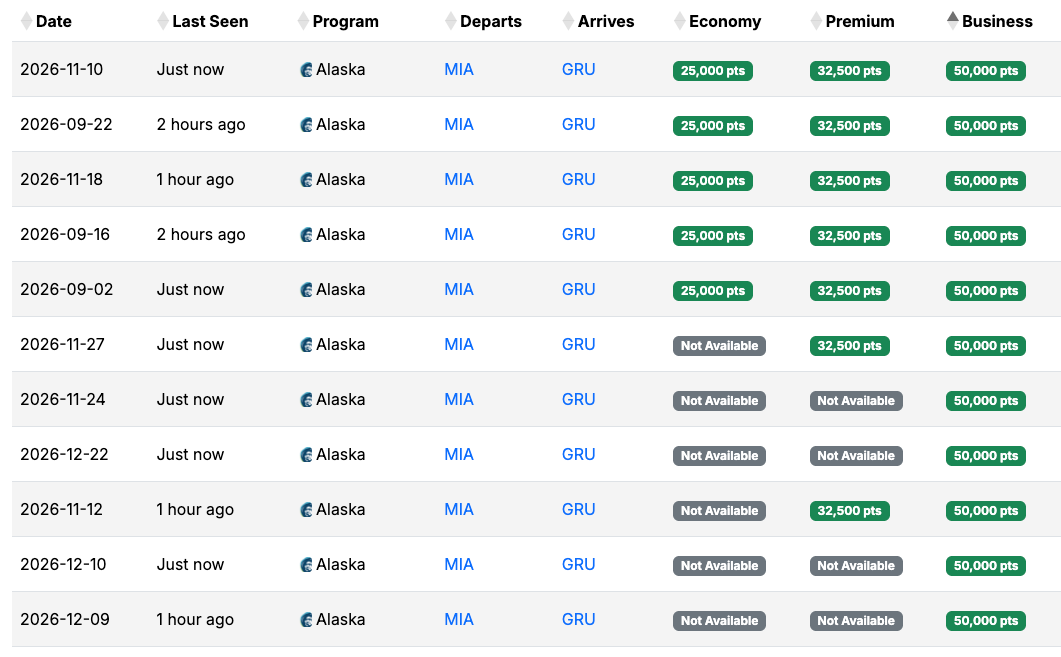
Task: Click the sort arrows next to Last Seen
Action: tap(163, 21)
